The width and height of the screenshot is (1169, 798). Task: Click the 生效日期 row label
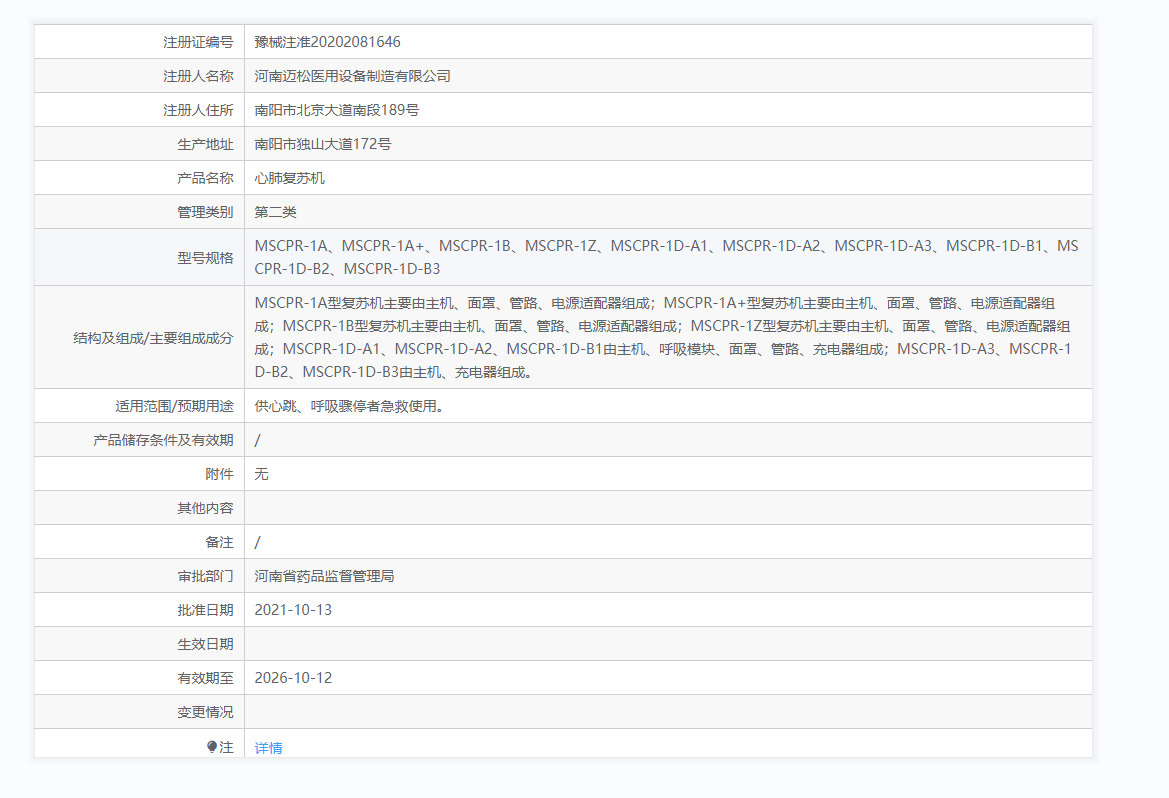click(x=205, y=644)
